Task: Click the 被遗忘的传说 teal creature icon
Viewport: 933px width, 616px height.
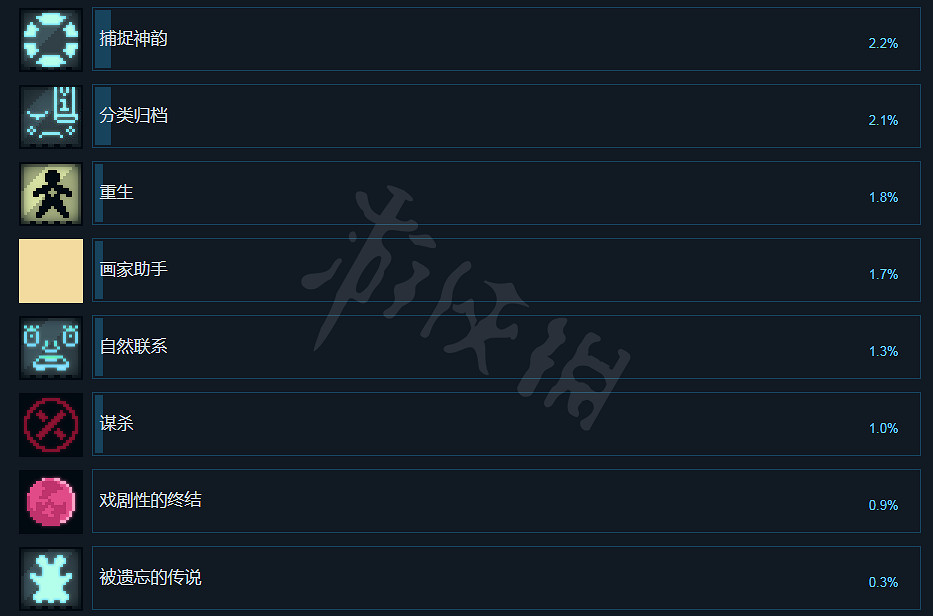Action: tap(51, 579)
